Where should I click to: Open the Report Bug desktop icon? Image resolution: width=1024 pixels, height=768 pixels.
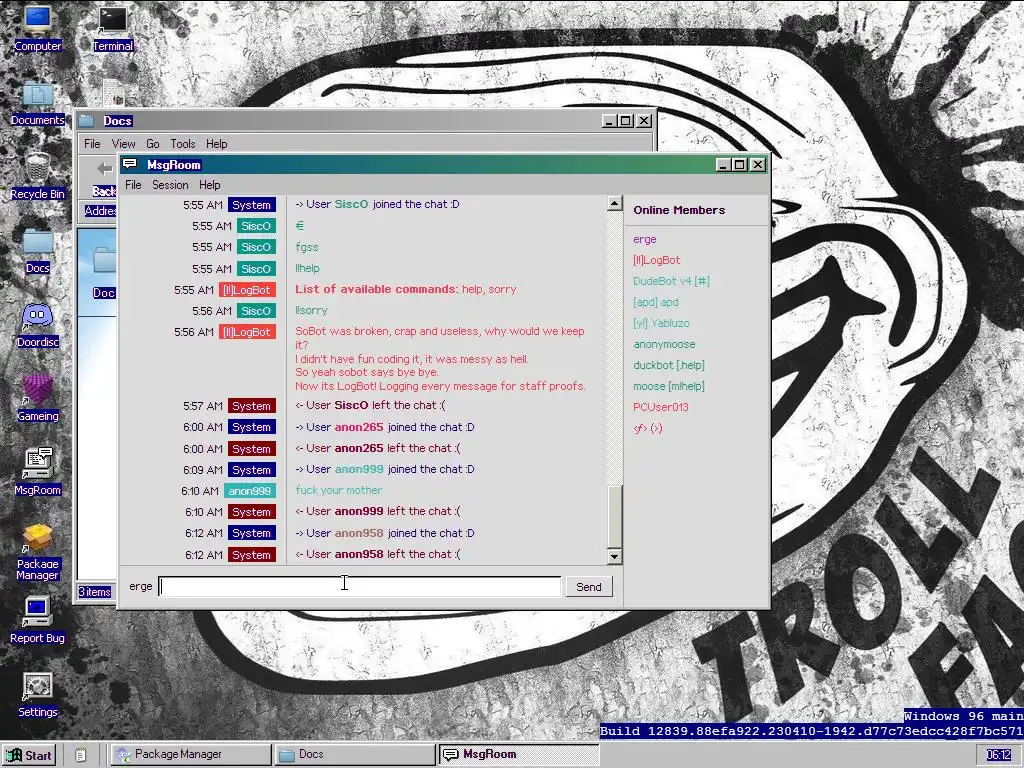37,620
